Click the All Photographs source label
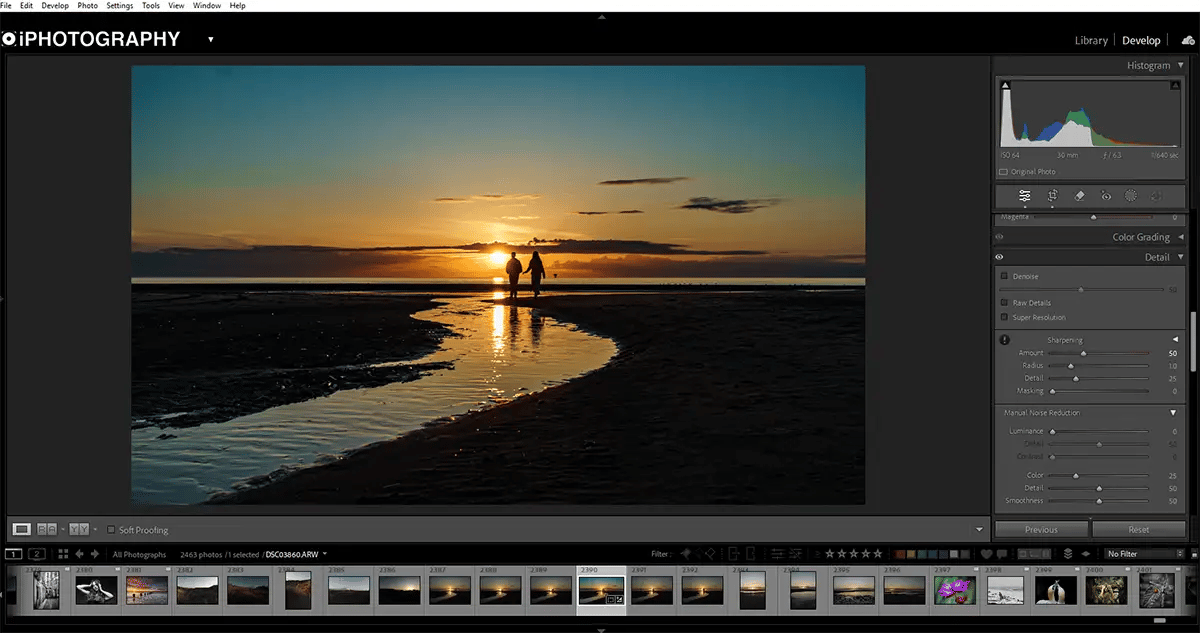 coord(139,554)
